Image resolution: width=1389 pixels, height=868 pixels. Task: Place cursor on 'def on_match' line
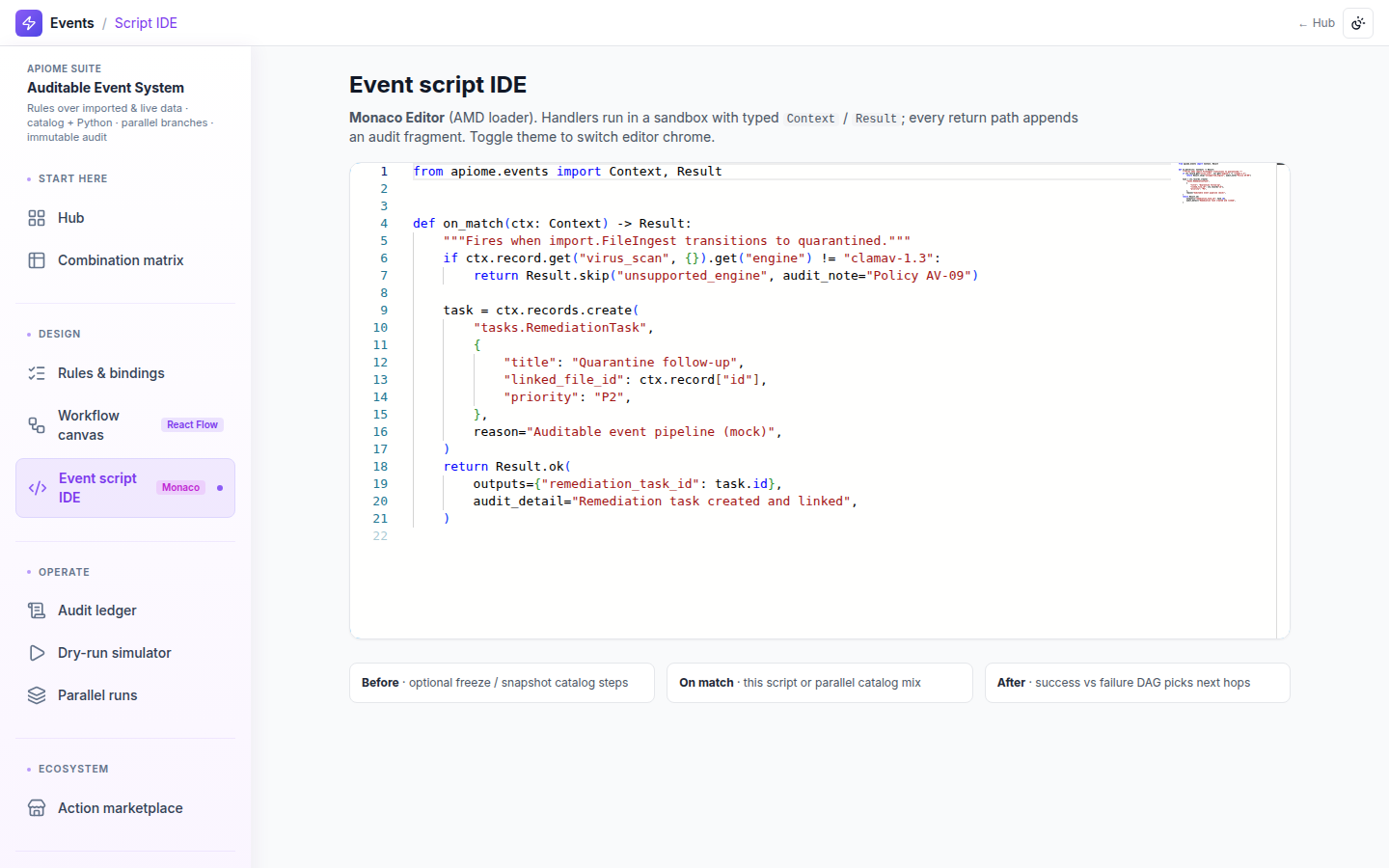coord(552,224)
